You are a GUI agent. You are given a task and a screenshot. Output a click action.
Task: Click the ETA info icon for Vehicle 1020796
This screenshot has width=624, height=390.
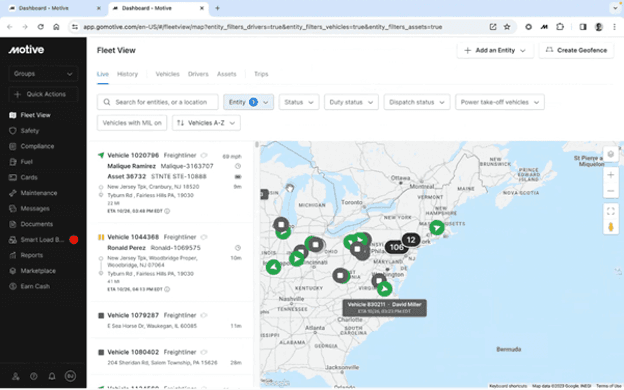[x=167, y=211]
